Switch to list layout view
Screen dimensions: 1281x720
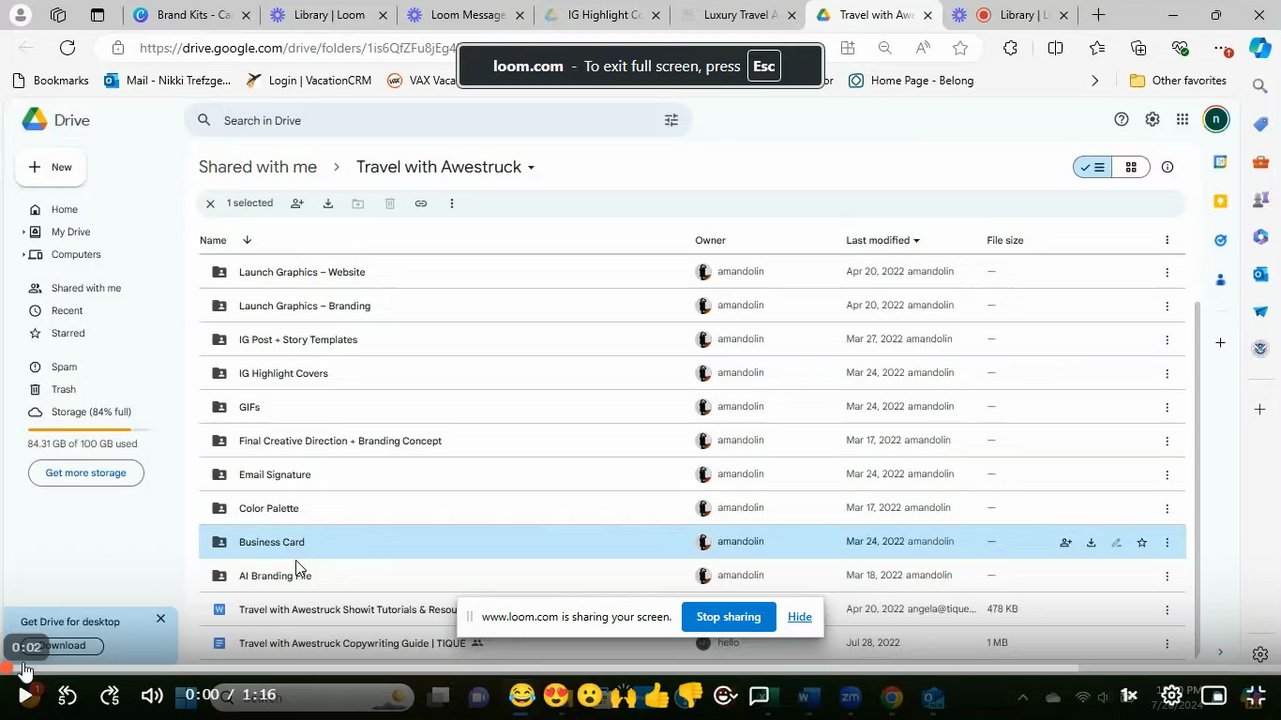point(1093,167)
